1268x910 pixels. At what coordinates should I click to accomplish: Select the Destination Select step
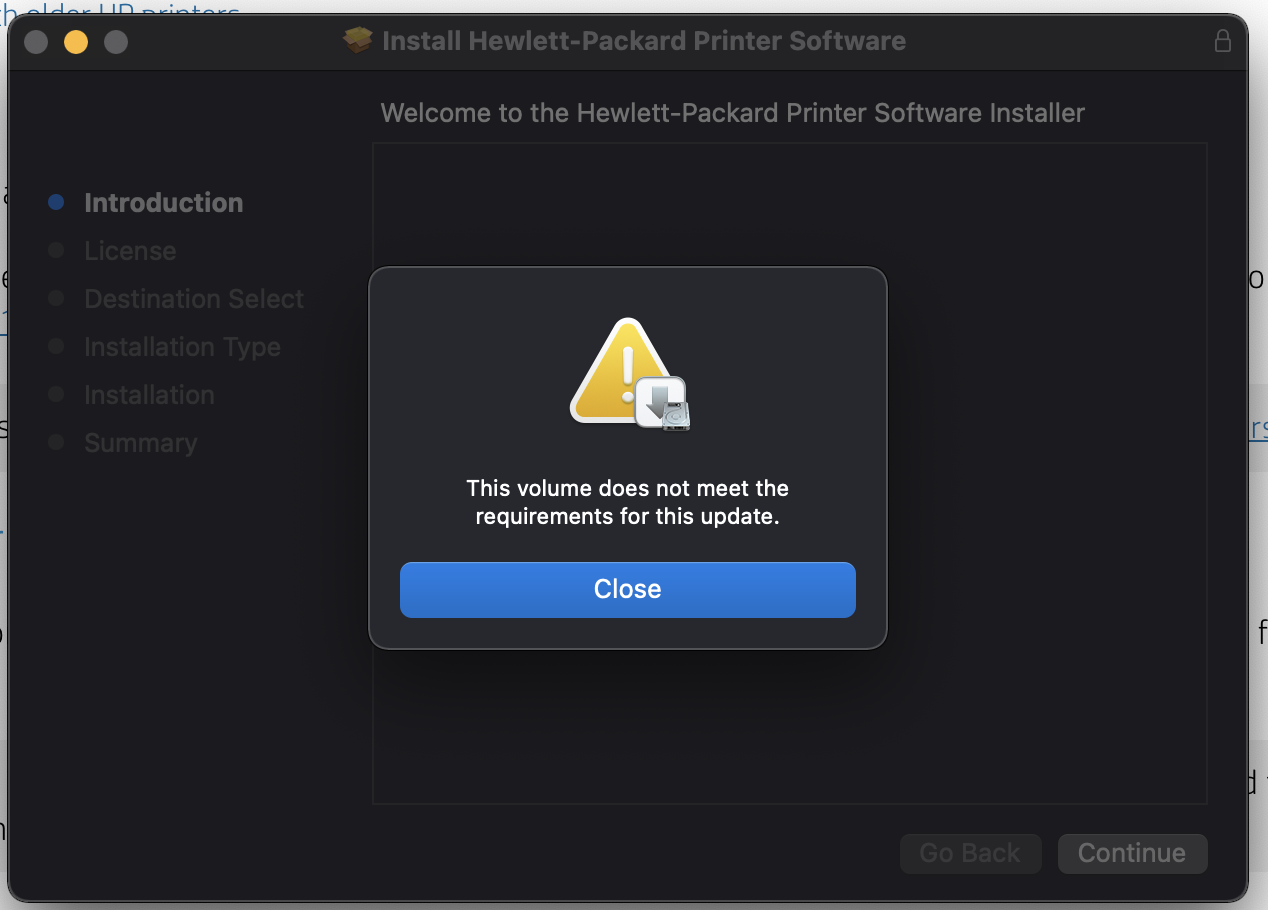click(x=194, y=299)
